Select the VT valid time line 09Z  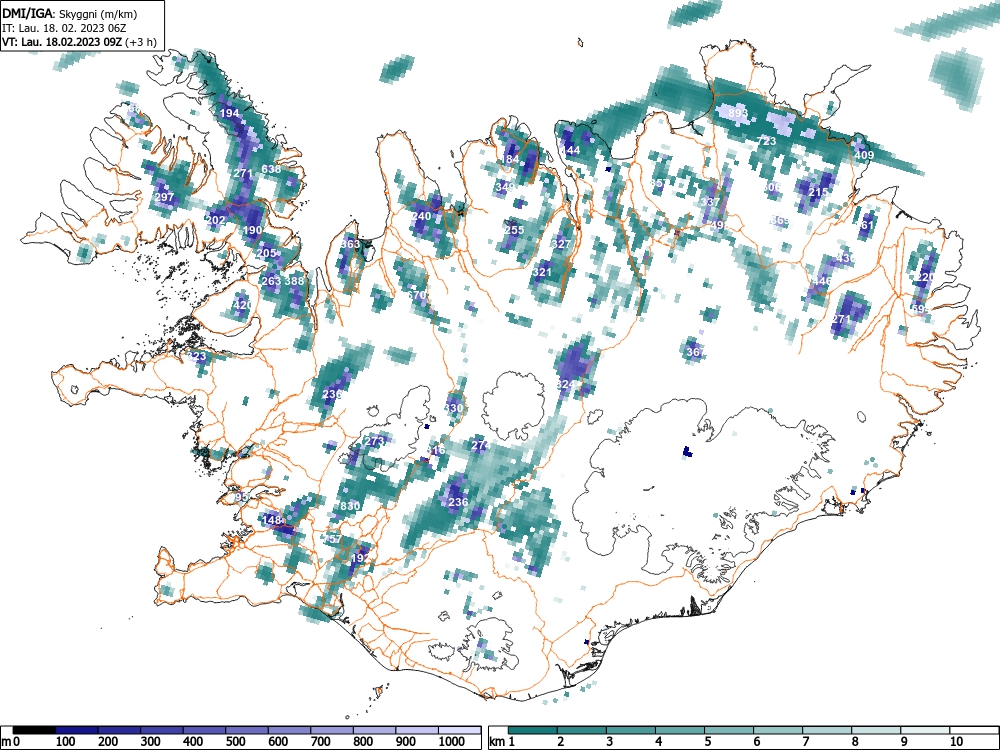tap(79, 42)
